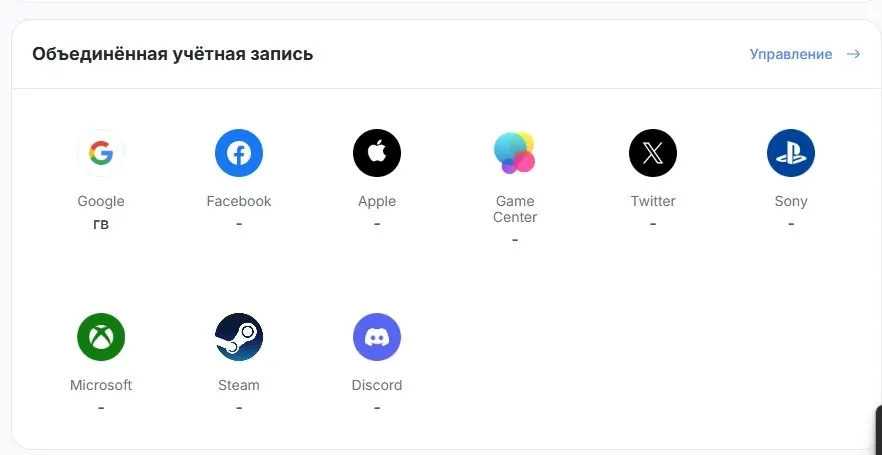Viewport: 882px width, 455px height.
Task: Click the Discord logo icon
Action: (x=377, y=337)
